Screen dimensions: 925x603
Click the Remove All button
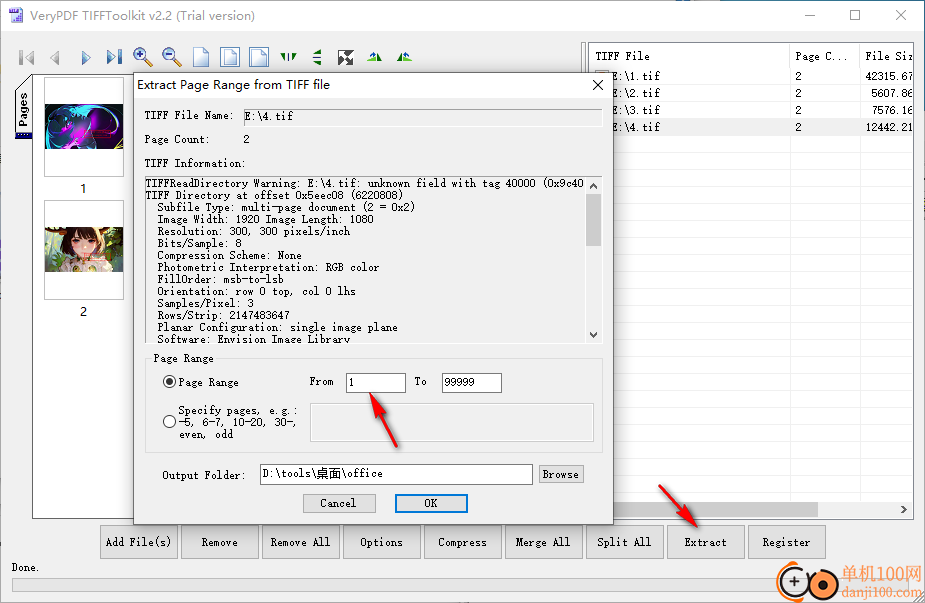pos(300,542)
